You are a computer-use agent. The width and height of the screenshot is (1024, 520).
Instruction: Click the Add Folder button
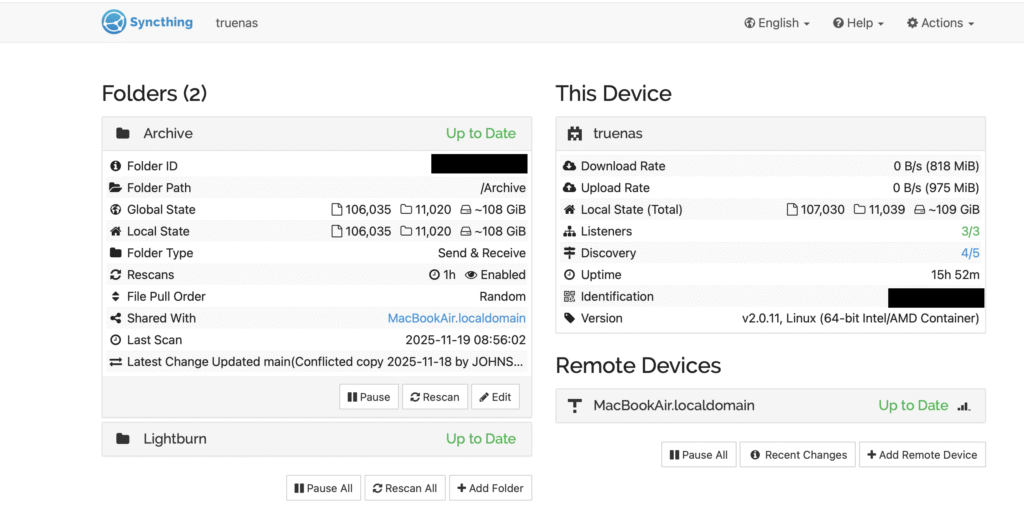(x=490, y=488)
